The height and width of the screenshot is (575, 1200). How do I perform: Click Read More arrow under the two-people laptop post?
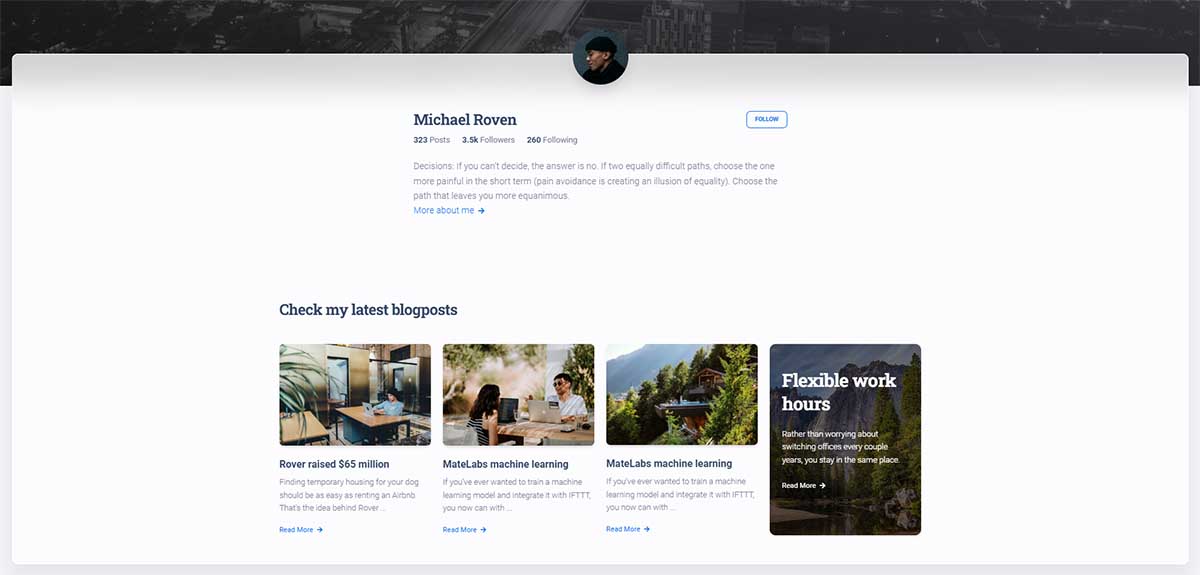484,530
